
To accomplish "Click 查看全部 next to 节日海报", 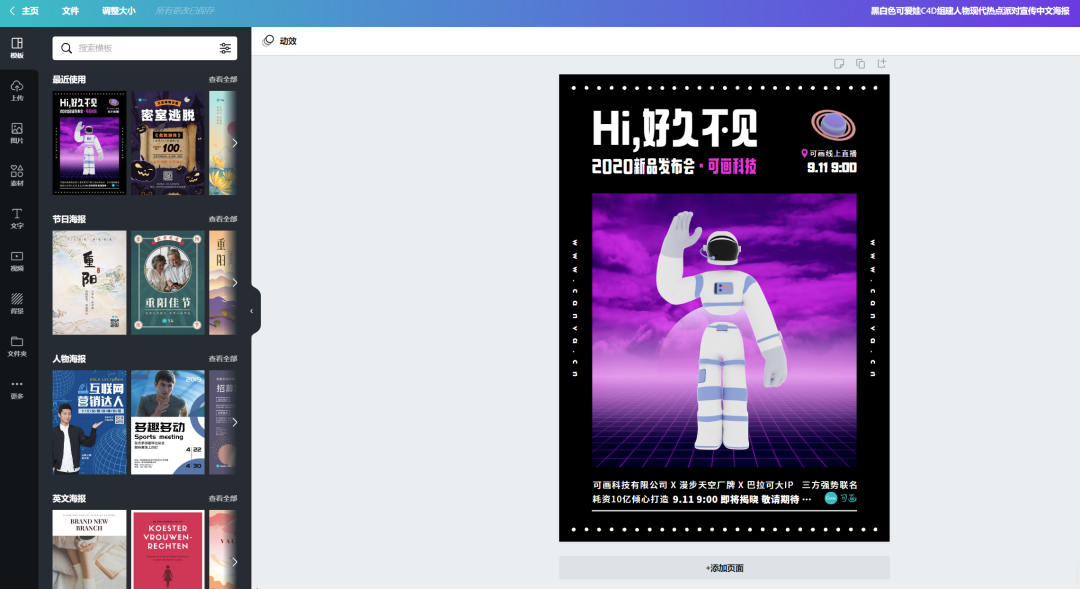I will pyautogui.click(x=223, y=219).
